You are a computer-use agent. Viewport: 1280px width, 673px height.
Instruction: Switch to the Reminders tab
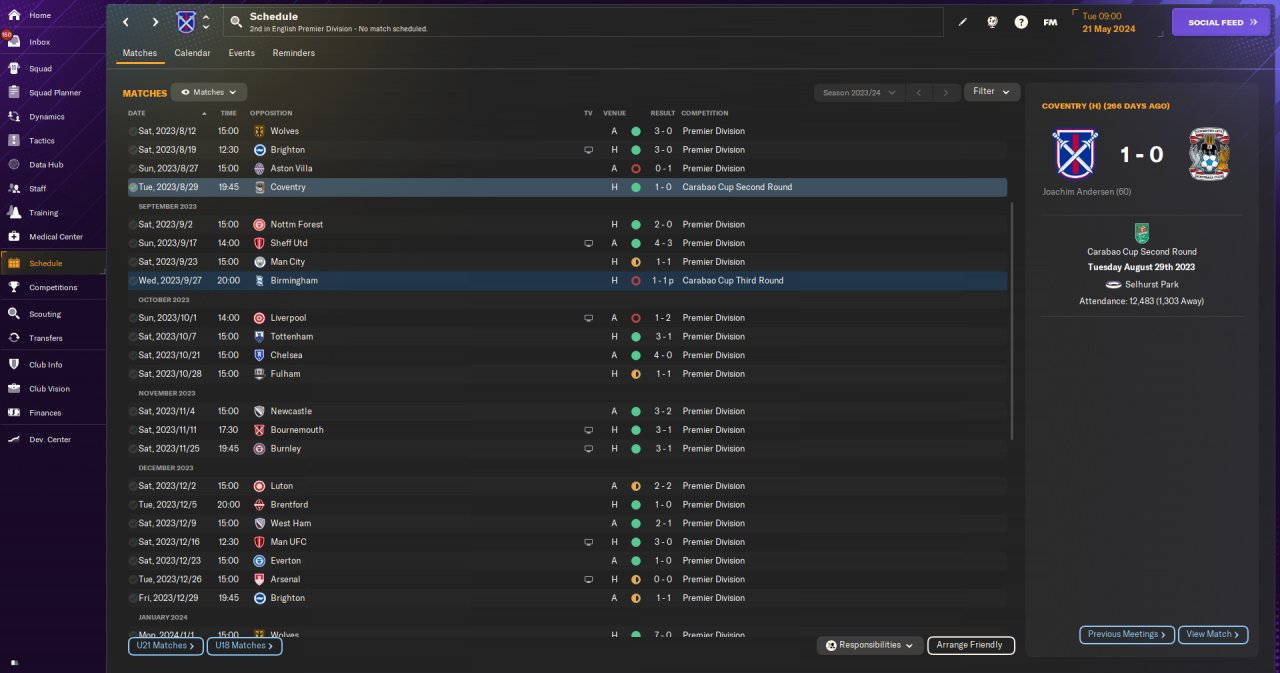[x=293, y=53]
